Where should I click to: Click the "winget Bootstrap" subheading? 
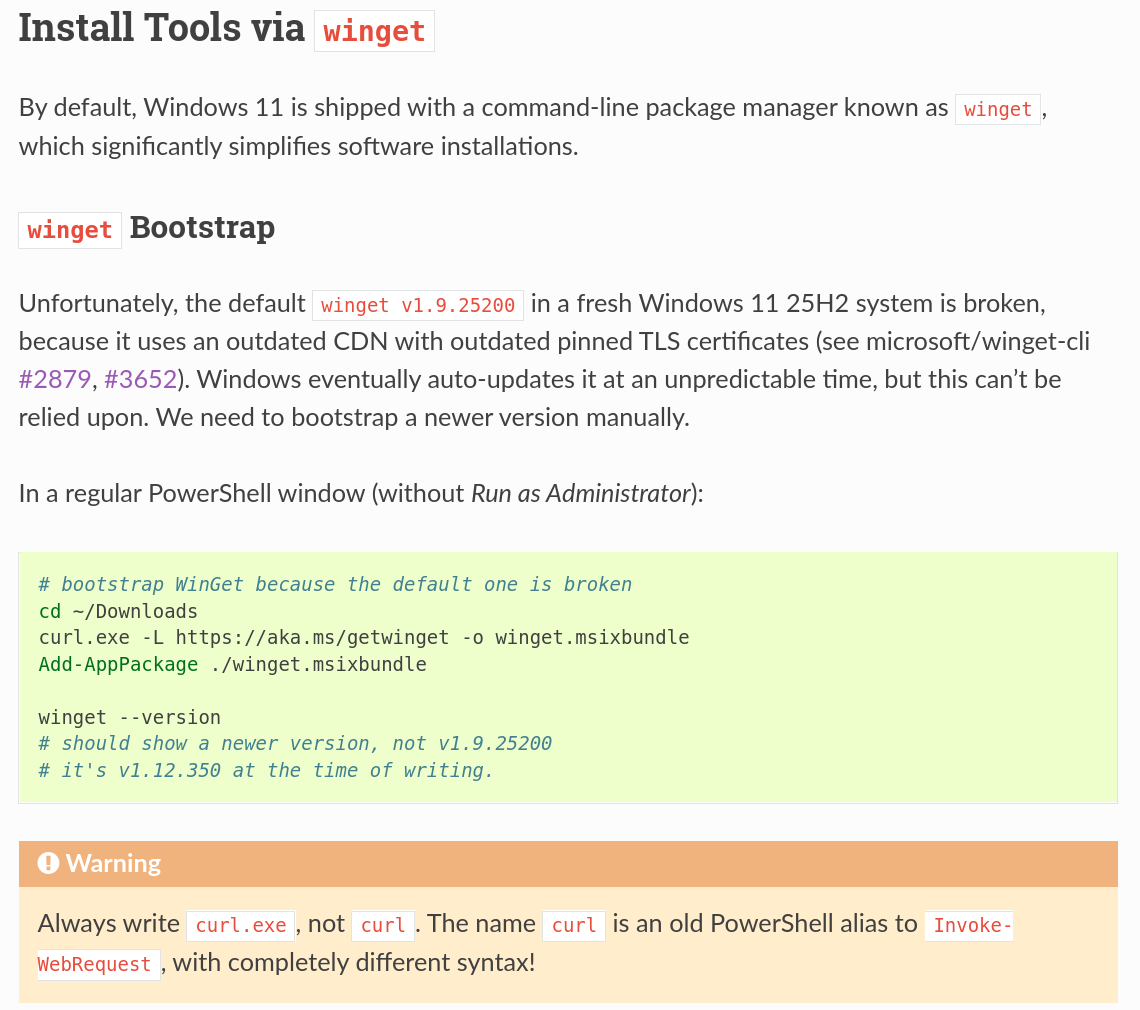coord(146,229)
